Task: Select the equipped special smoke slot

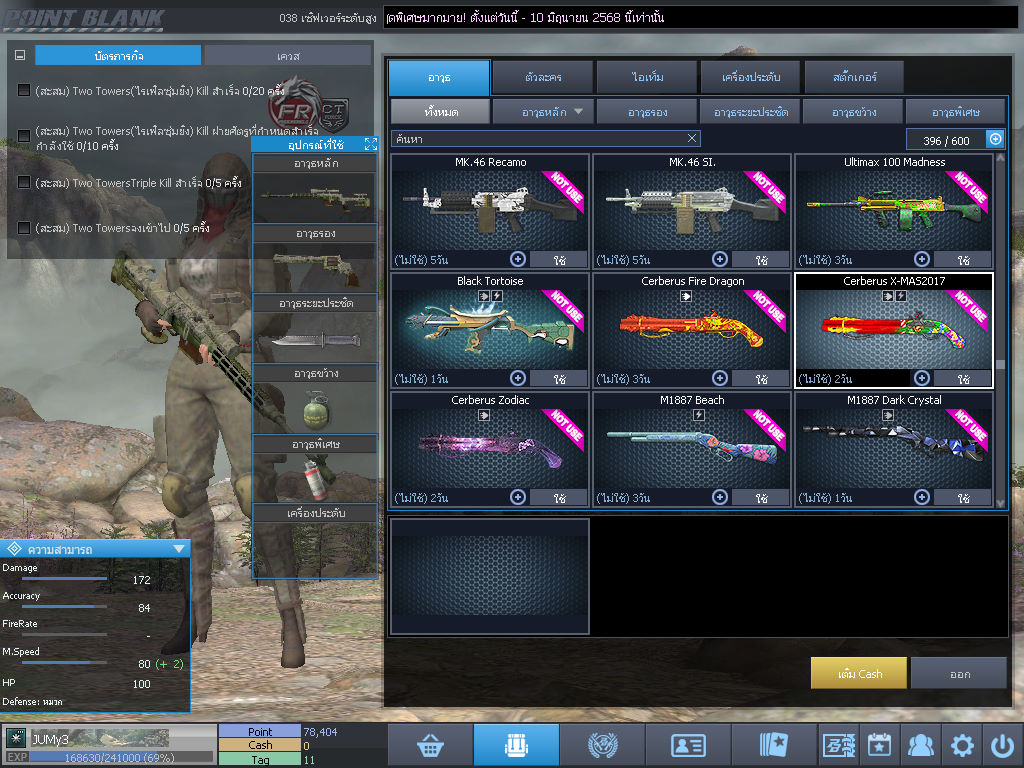Action: pos(315,477)
